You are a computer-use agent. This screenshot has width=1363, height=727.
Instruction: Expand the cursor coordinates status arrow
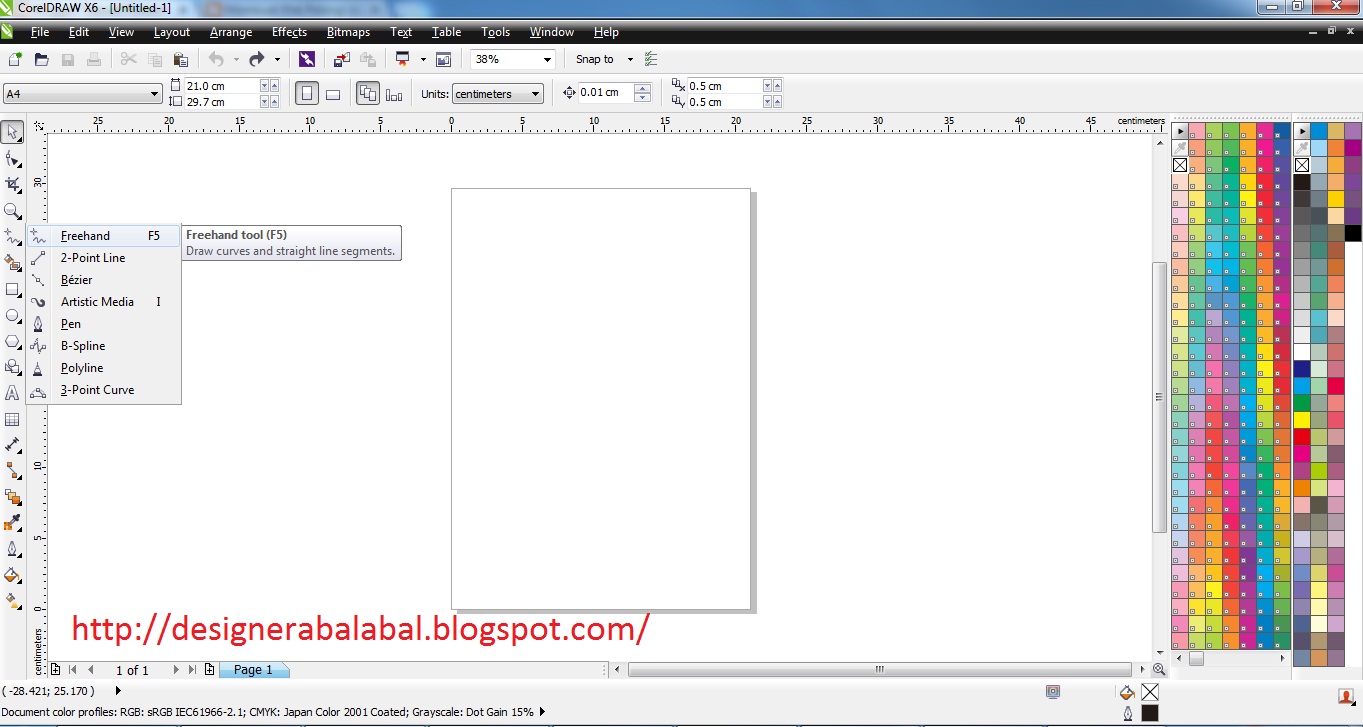click(118, 691)
